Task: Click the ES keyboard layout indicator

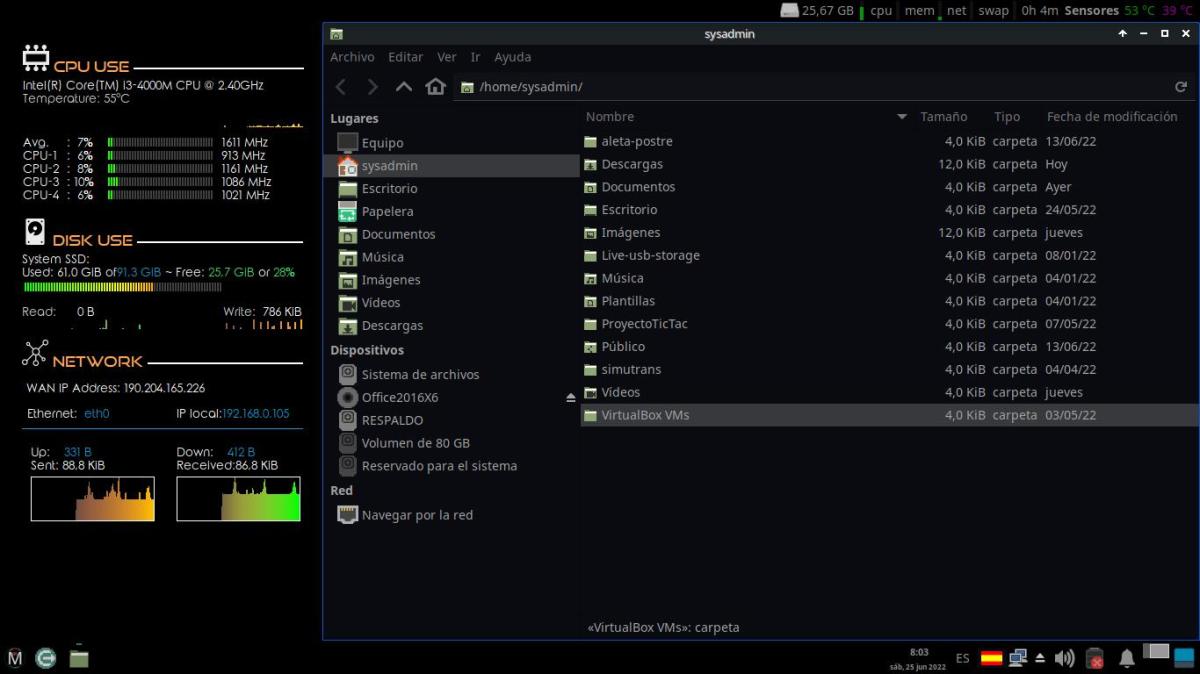Action: [x=962, y=658]
